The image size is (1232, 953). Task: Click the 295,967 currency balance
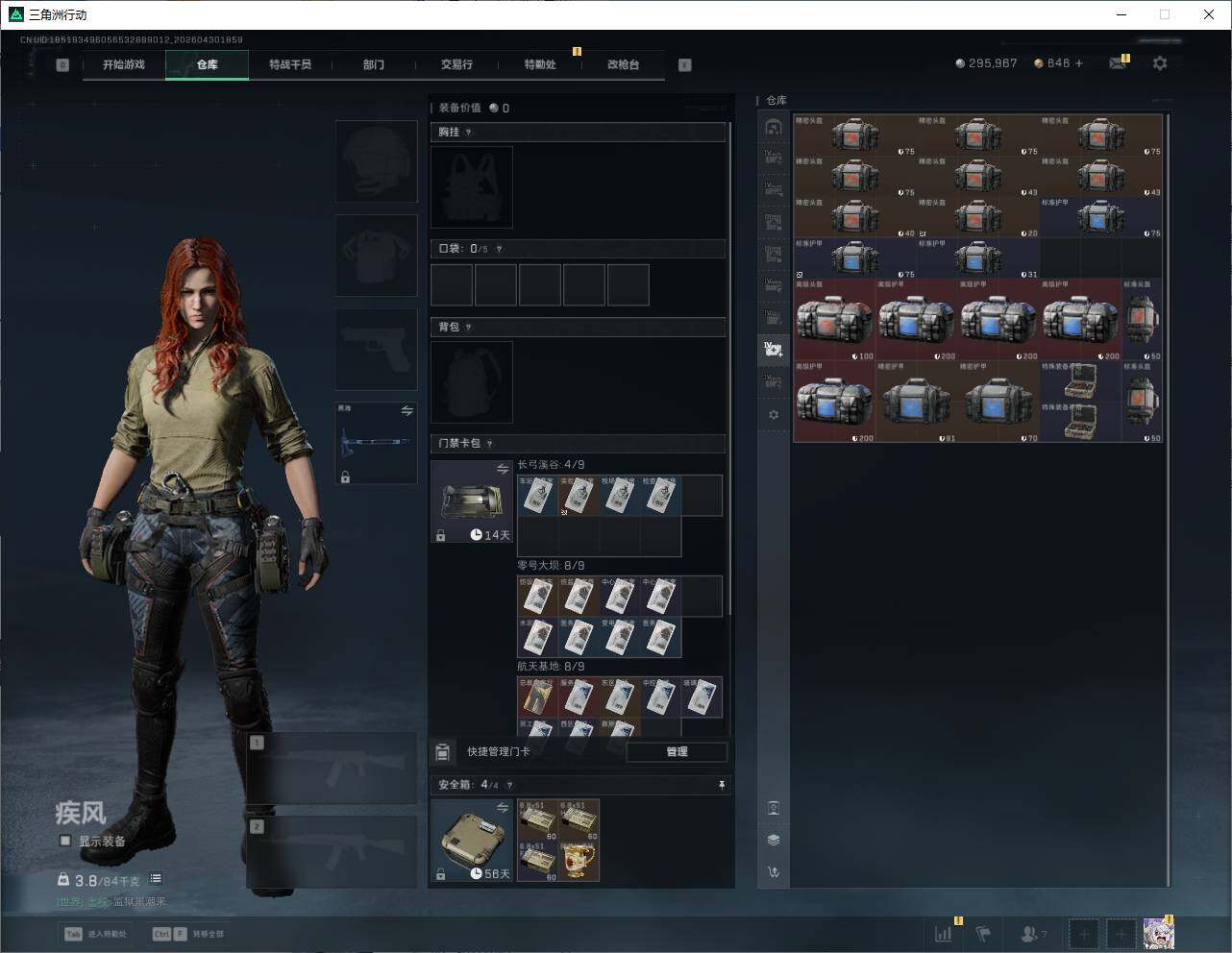[x=986, y=63]
